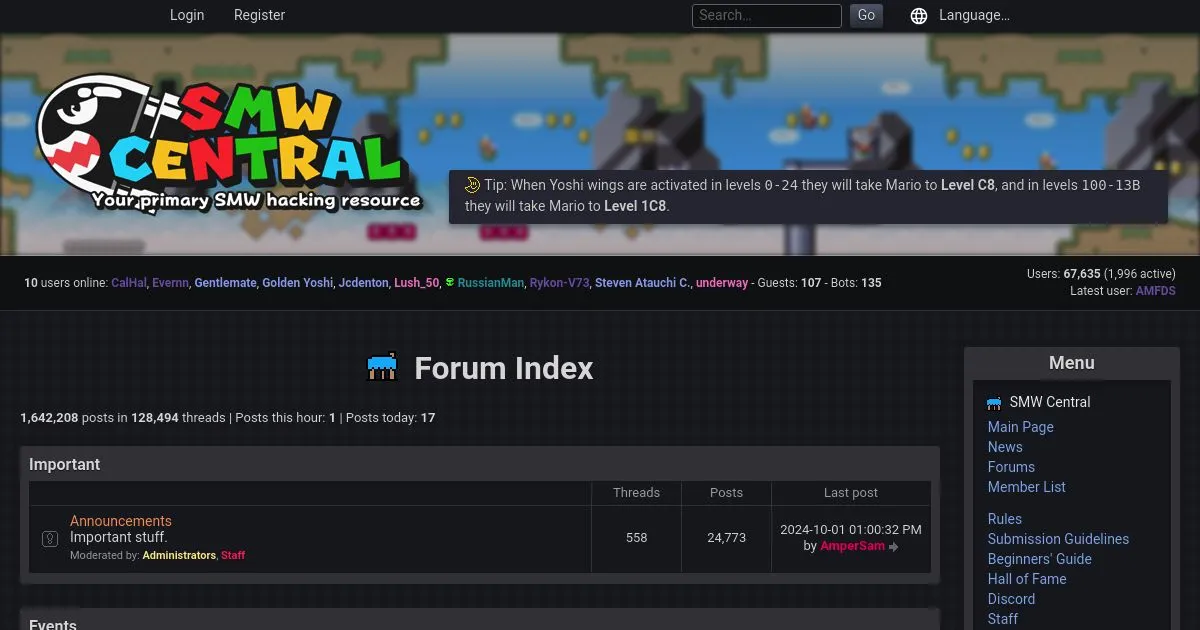Screen dimensions: 1200x630
Task: Open the Login page
Action: (187, 15)
